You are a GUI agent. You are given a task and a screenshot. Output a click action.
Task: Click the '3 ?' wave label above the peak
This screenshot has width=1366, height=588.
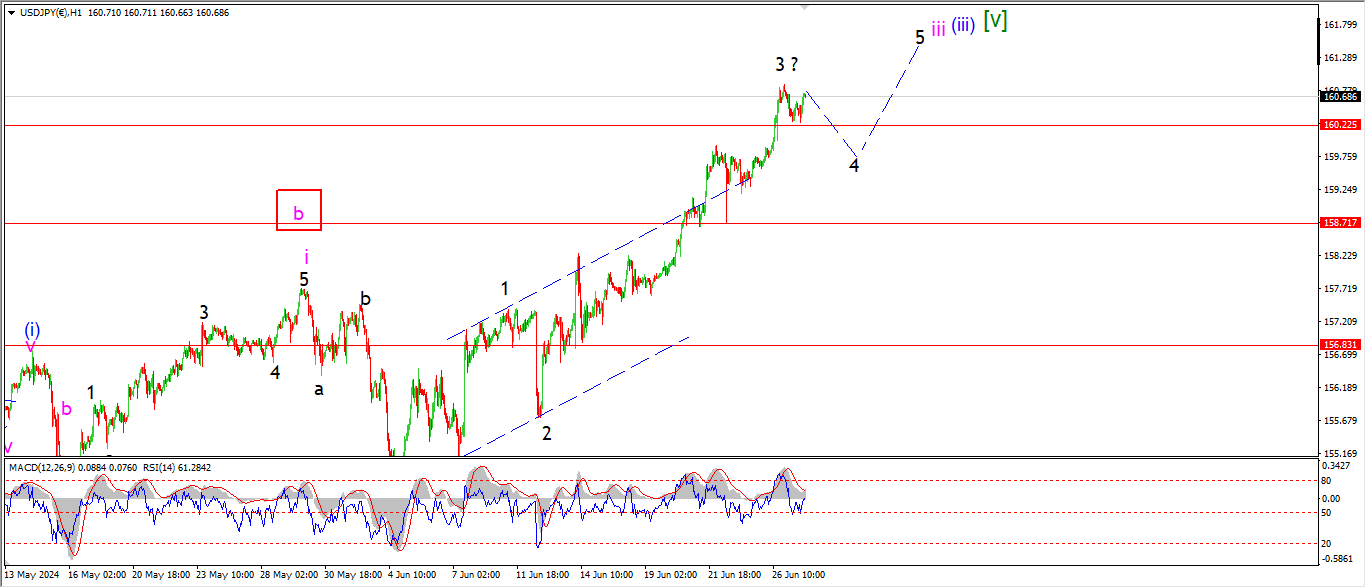787,65
